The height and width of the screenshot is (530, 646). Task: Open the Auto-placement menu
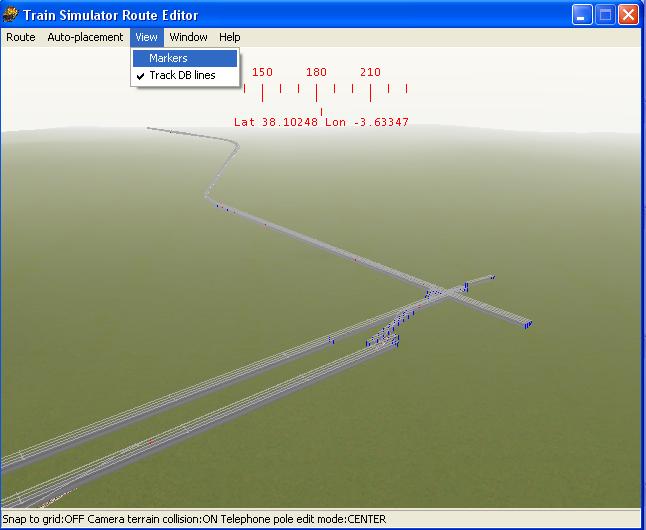click(85, 37)
